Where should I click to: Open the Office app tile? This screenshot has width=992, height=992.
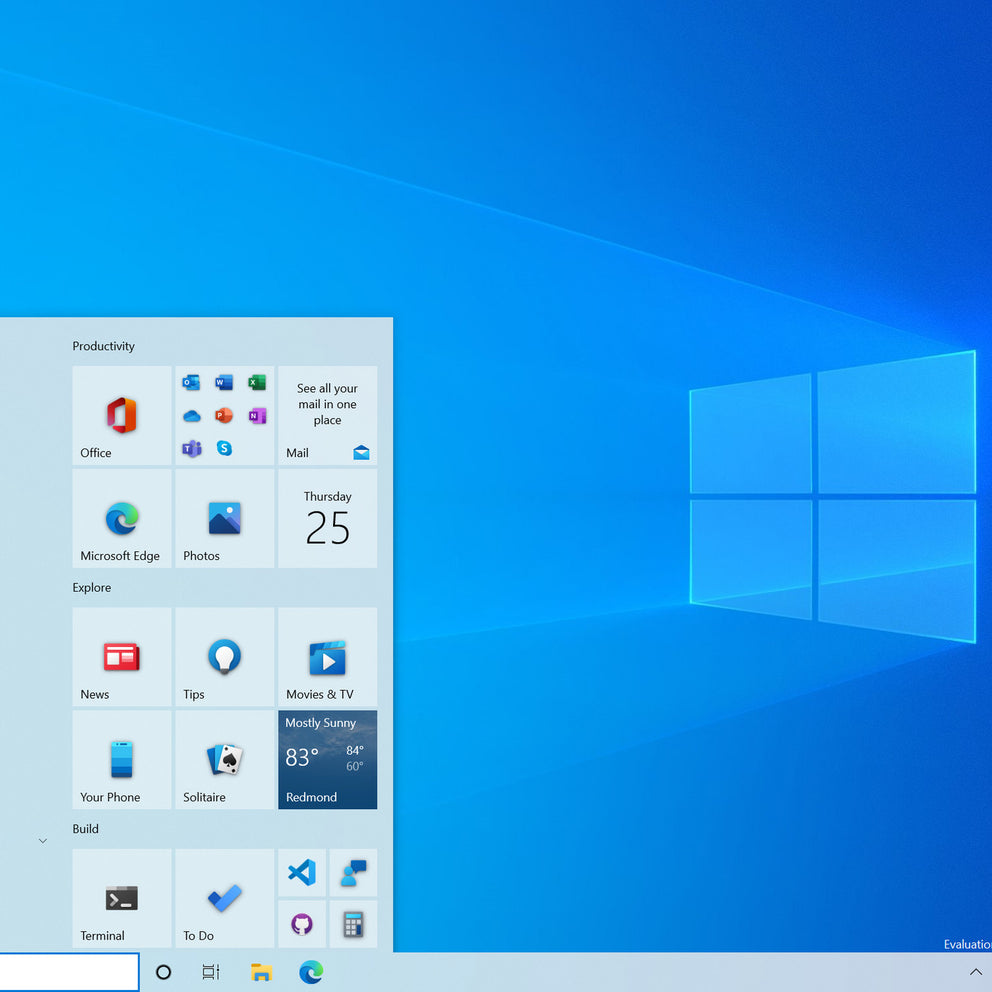(120, 416)
